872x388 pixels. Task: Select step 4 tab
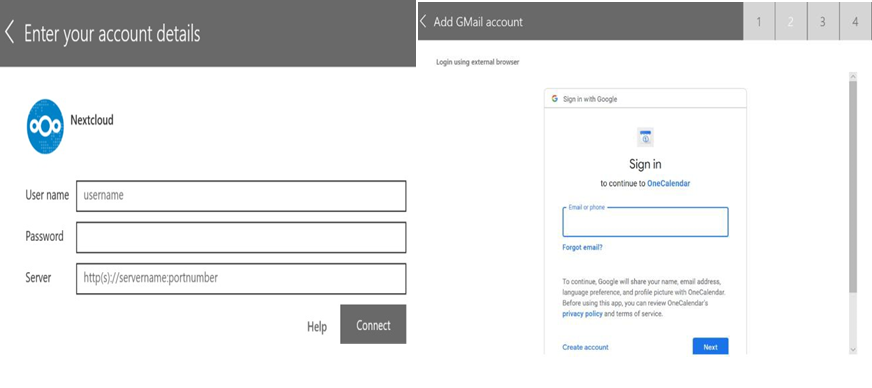tap(856, 22)
